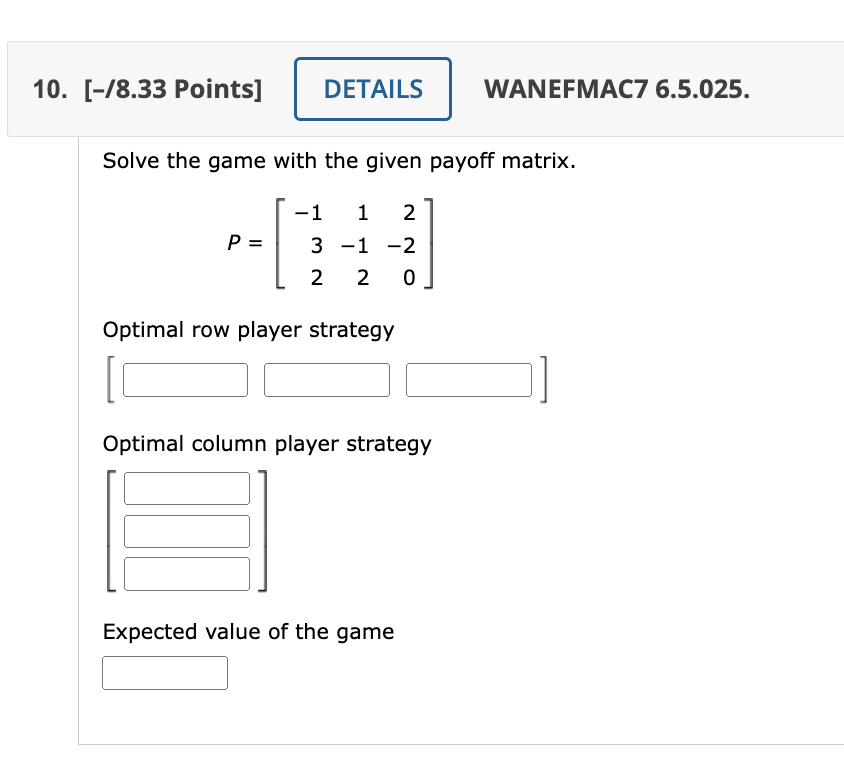The width and height of the screenshot is (844, 768).
Task: Click the 'Expected value of the game' label
Action: [x=248, y=632]
